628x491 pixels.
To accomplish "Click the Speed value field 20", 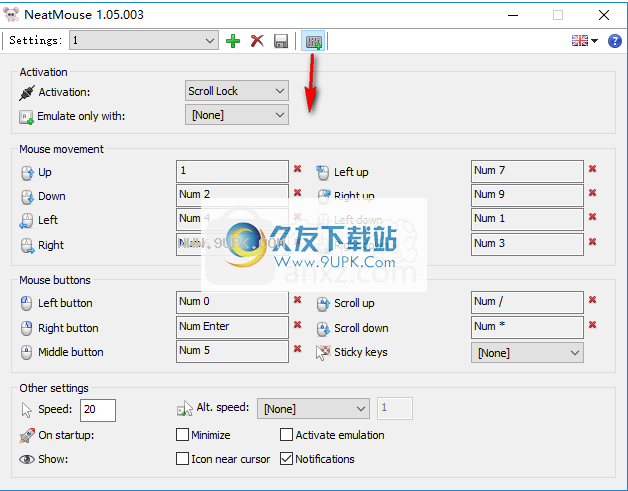I will click(x=98, y=410).
